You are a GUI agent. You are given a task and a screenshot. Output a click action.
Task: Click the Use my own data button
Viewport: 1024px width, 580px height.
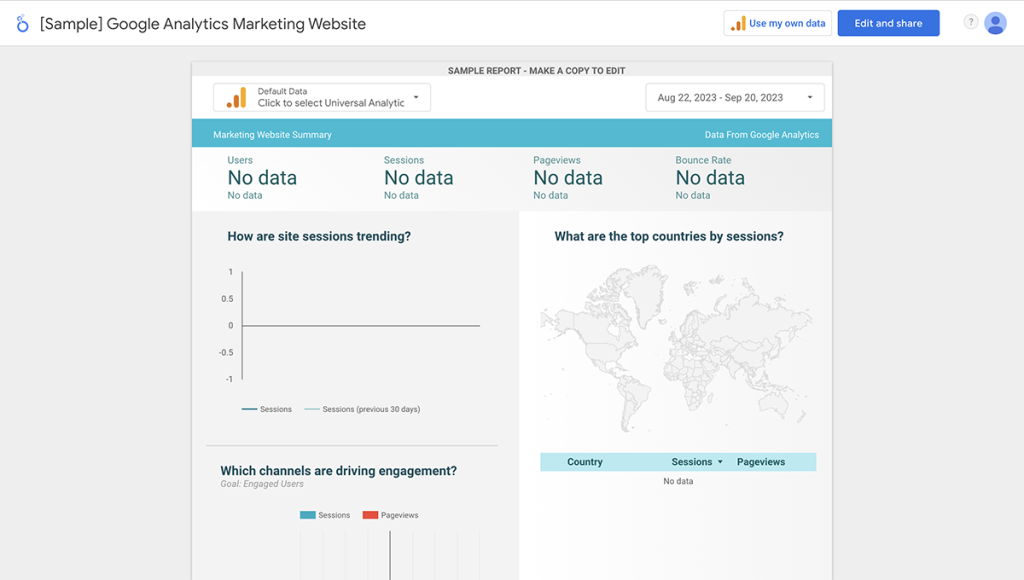778,23
